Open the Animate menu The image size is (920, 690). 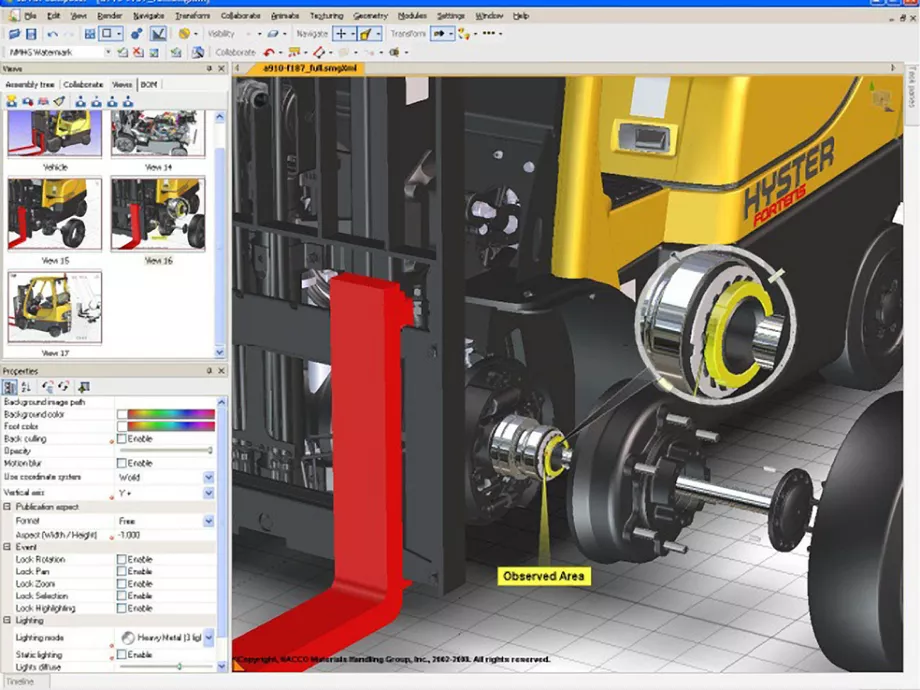tap(285, 16)
